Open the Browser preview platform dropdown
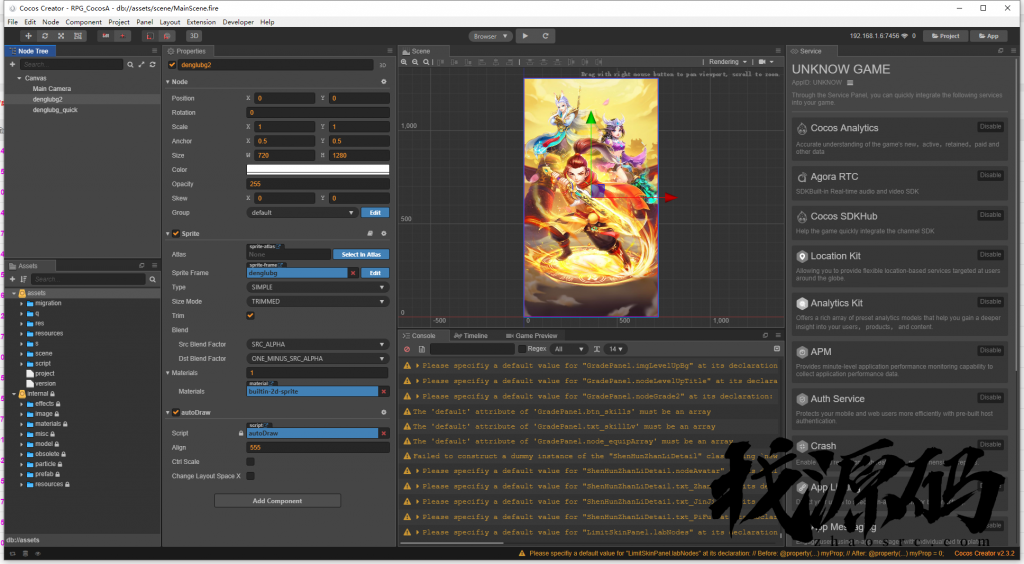 pos(490,37)
